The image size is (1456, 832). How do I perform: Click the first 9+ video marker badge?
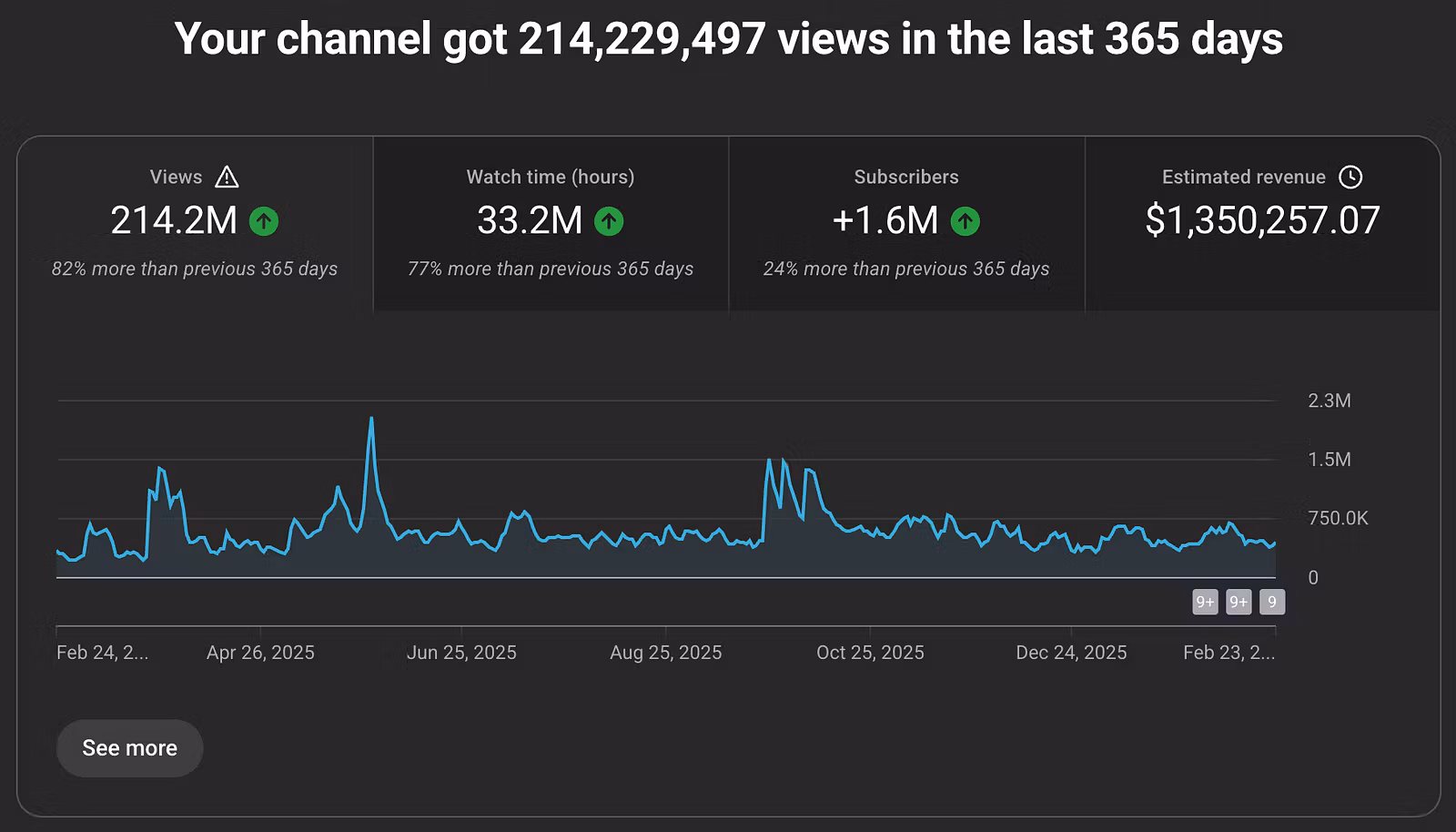[x=1205, y=602]
